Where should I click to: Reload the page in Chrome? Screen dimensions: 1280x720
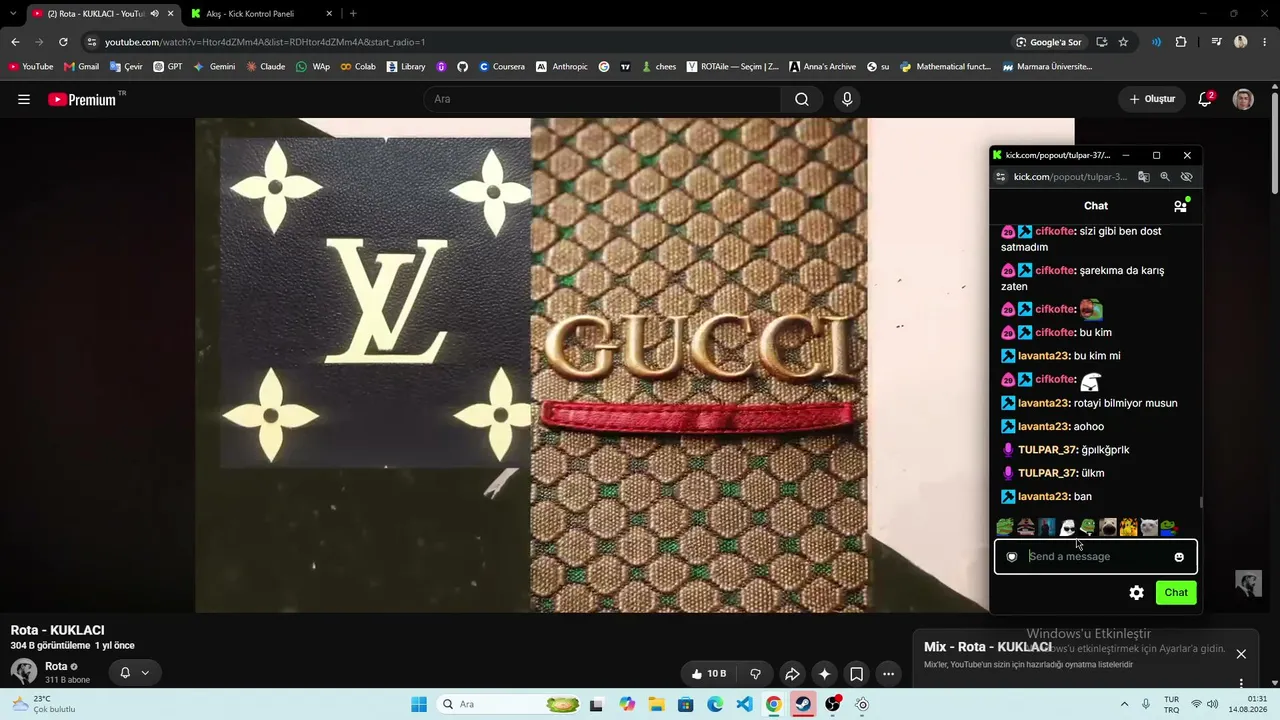[63, 42]
